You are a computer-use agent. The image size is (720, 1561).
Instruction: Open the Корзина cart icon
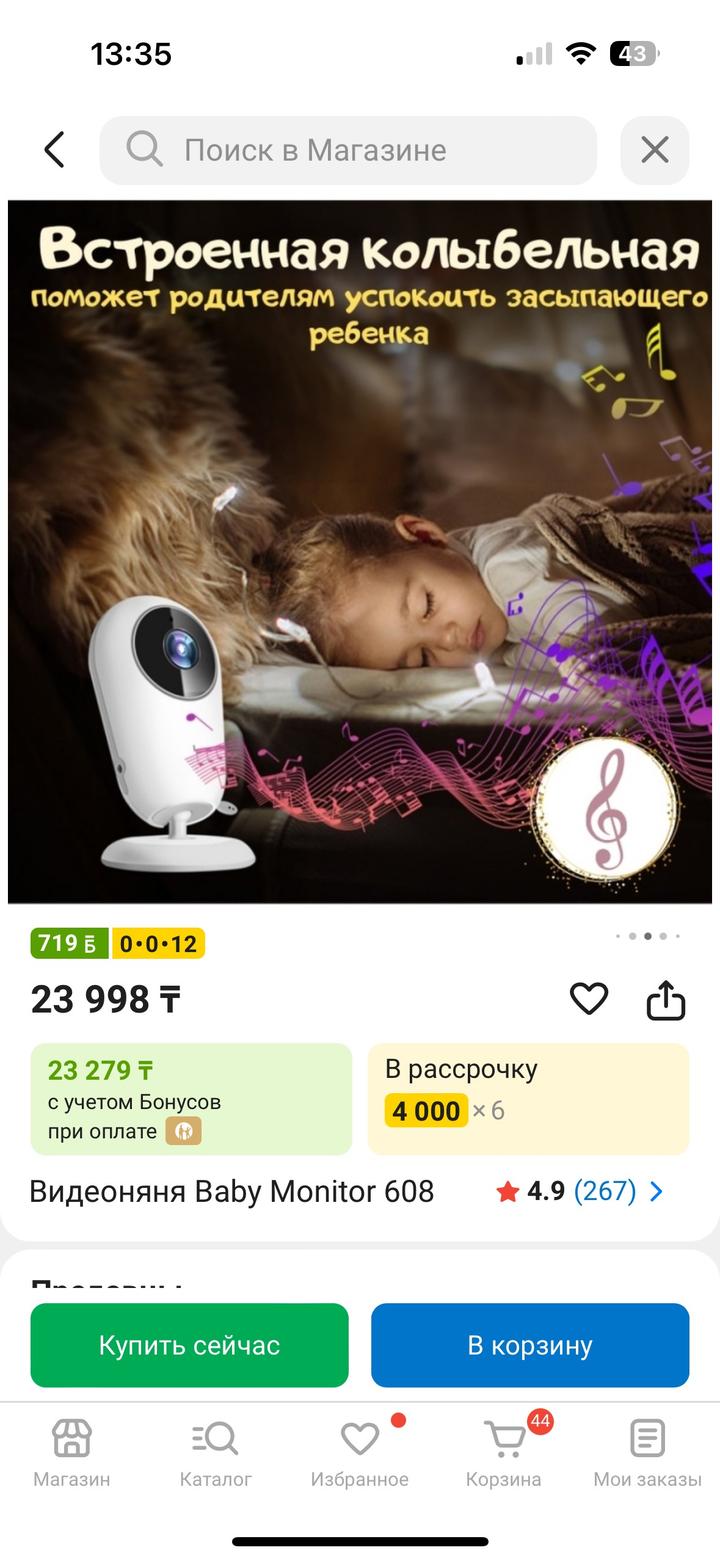(504, 1440)
